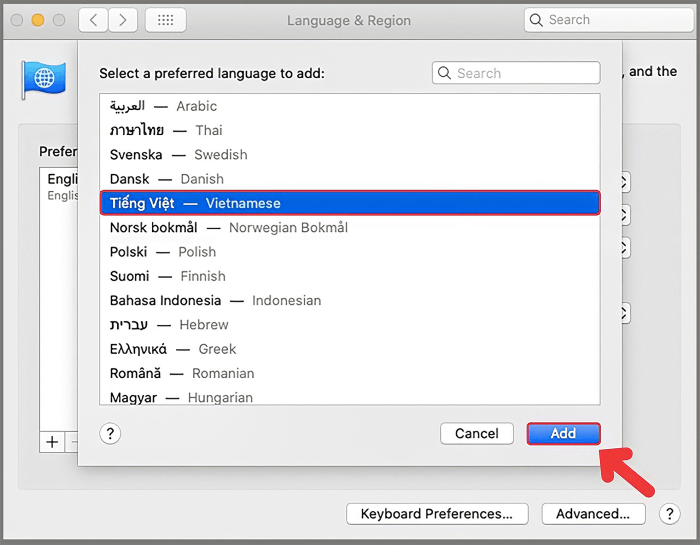Image resolution: width=700 pixels, height=545 pixels.
Task: Click the forward navigation arrow
Action: [x=123, y=20]
